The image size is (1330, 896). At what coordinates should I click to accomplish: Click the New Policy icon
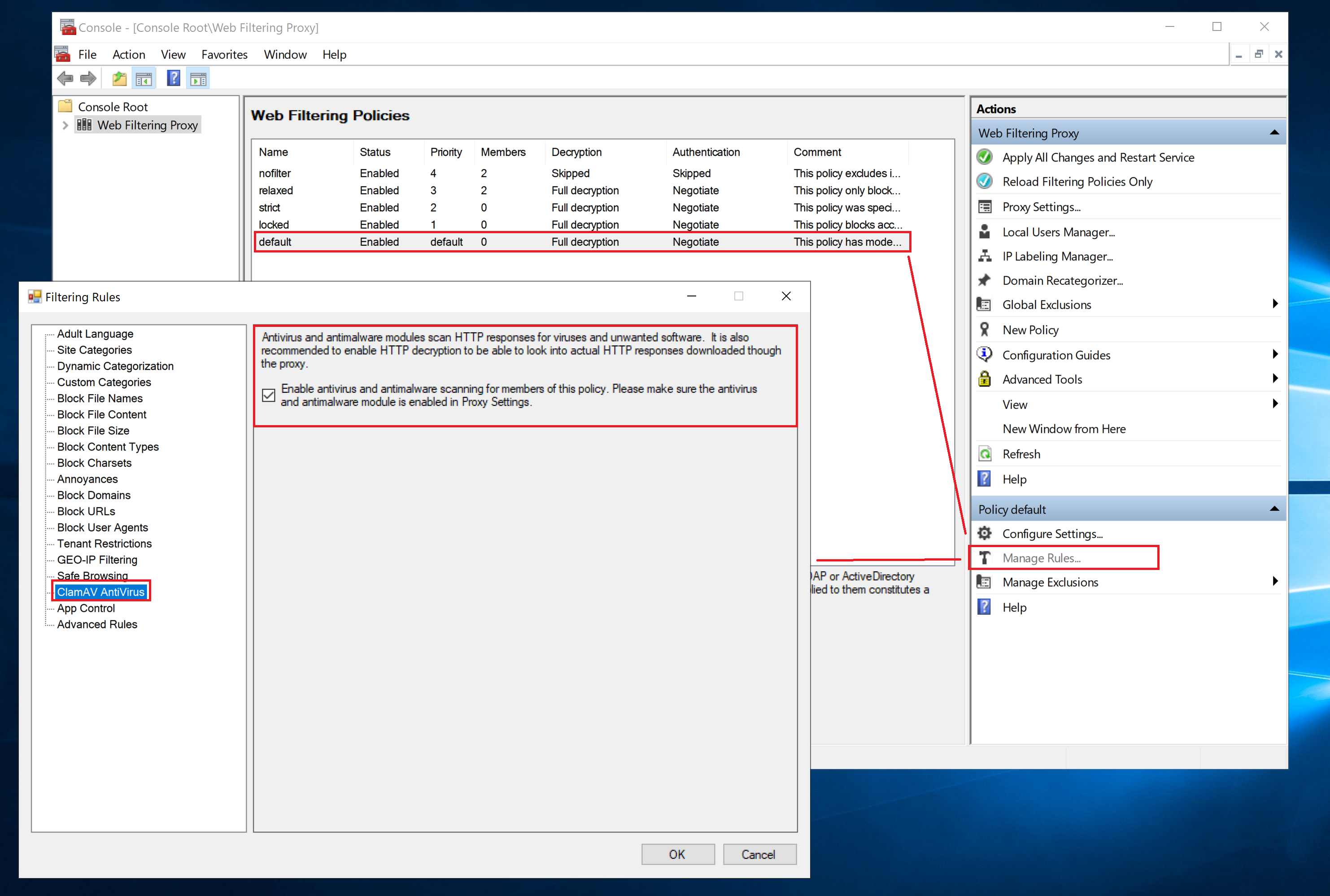(988, 330)
